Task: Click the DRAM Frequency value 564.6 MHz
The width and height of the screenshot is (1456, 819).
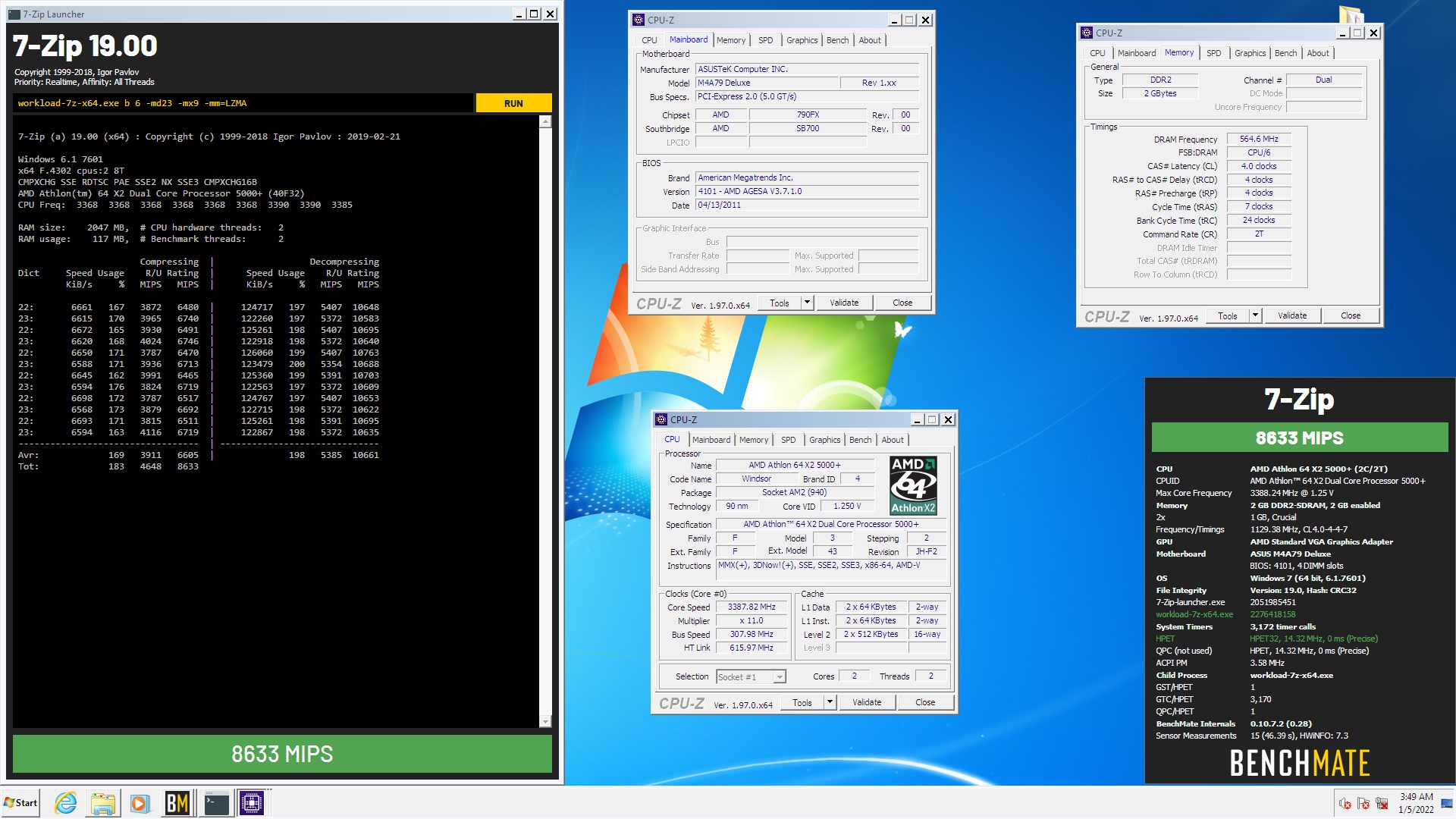Action: pyautogui.click(x=1259, y=140)
